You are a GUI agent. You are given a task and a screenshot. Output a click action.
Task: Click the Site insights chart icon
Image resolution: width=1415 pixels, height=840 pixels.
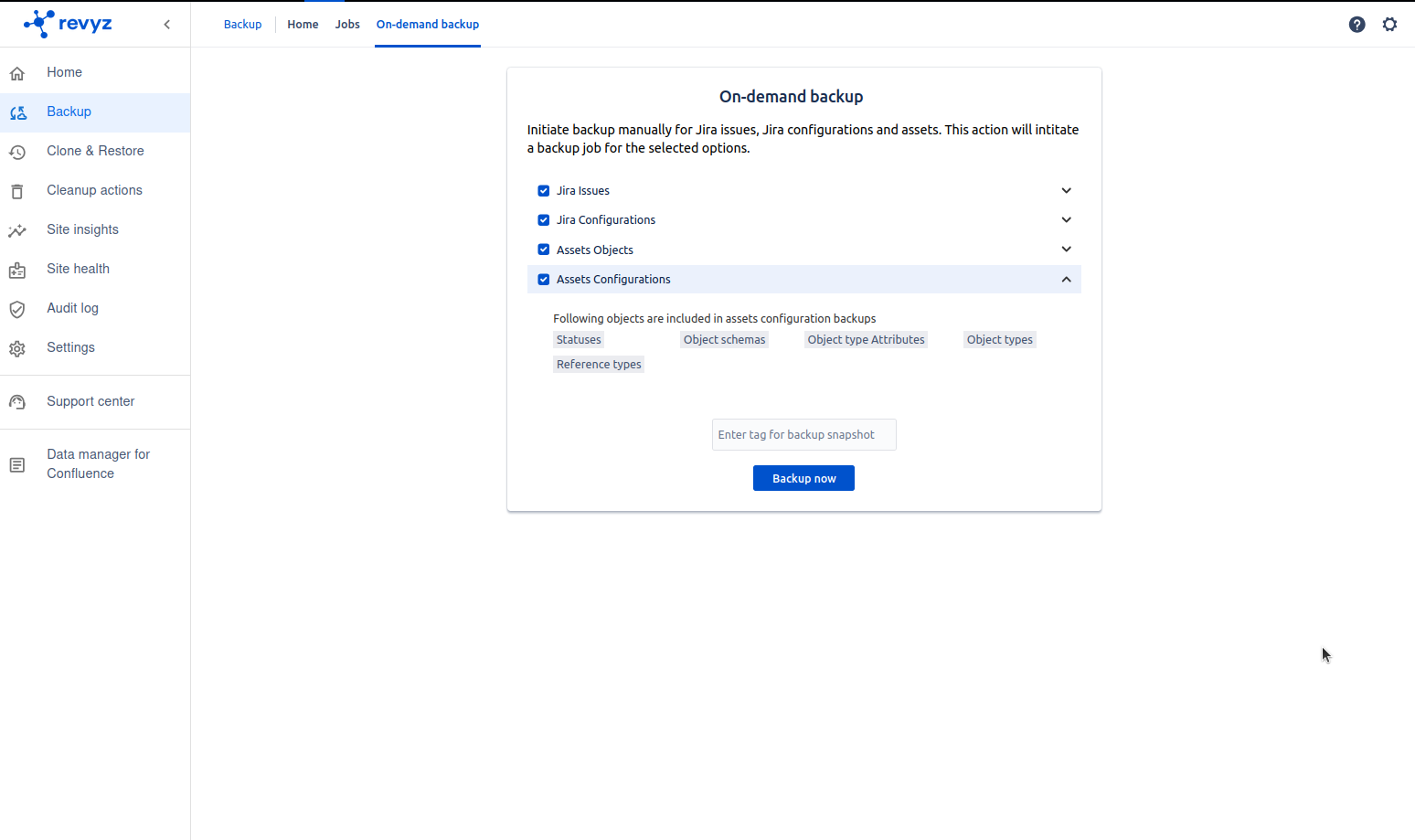(x=17, y=230)
